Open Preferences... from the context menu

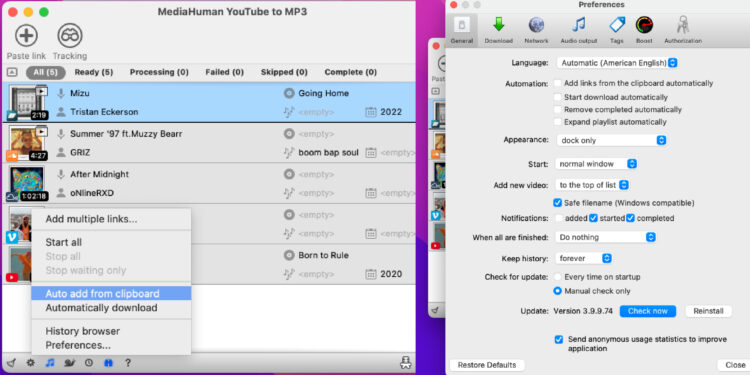[111, 345]
